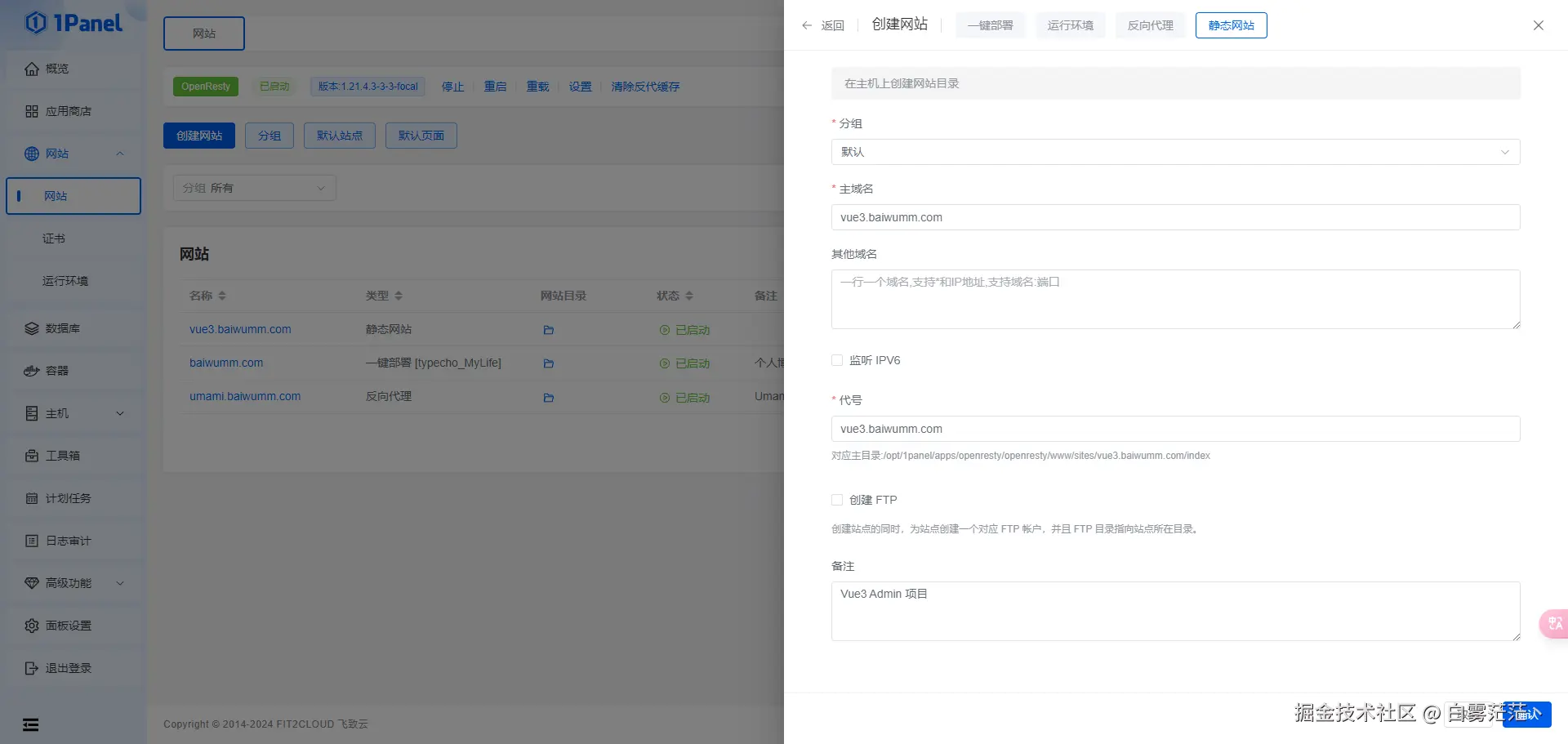Click the 代号 input field

1176,429
